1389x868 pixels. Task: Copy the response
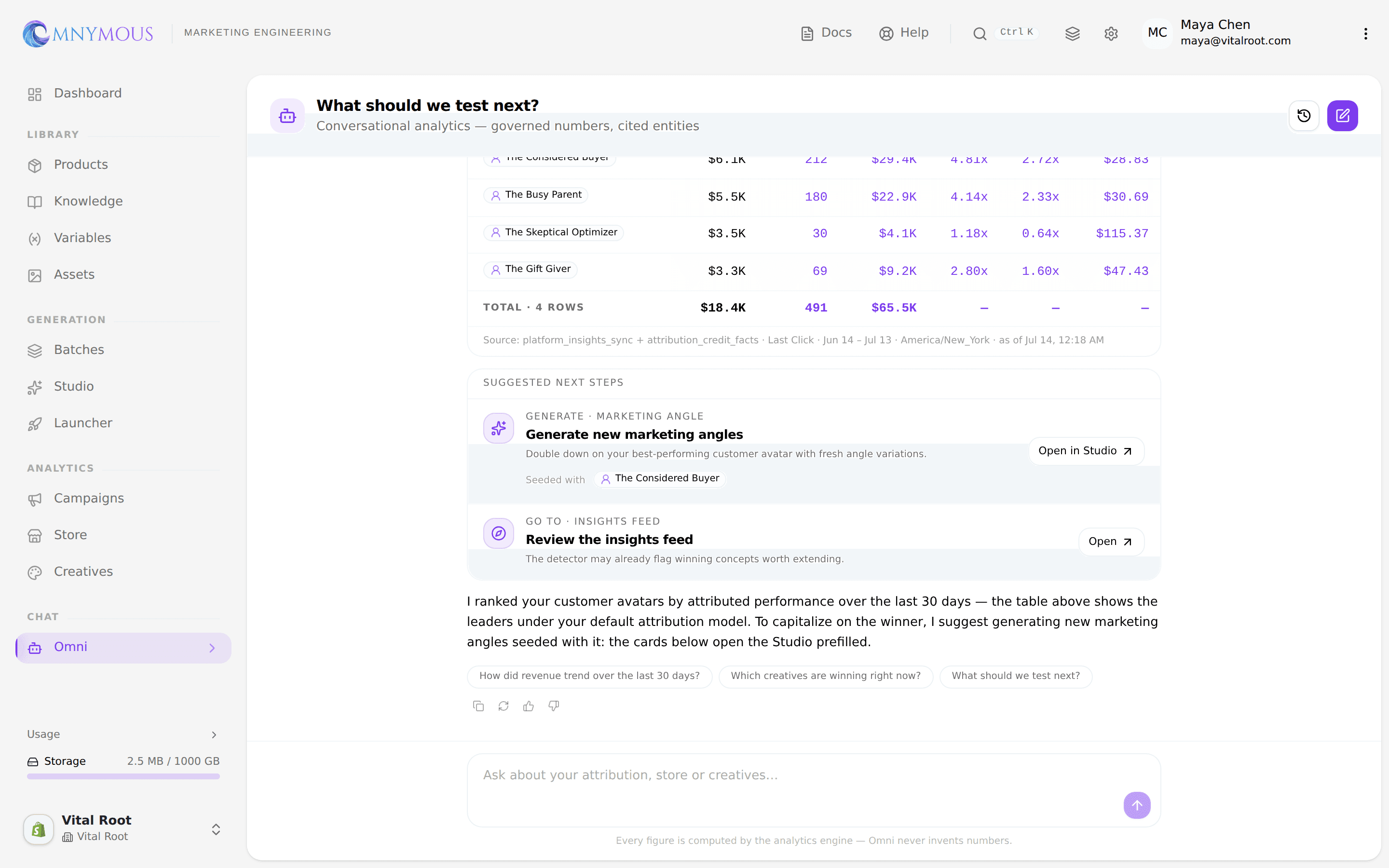pyautogui.click(x=478, y=706)
